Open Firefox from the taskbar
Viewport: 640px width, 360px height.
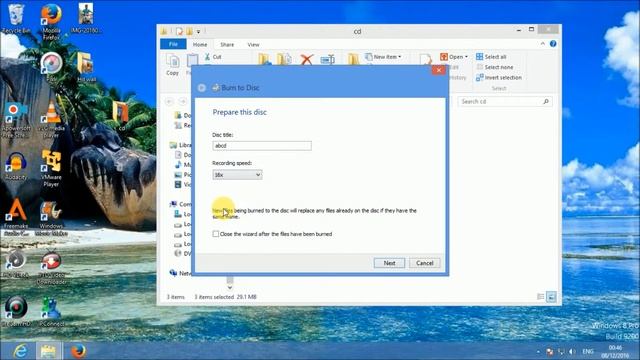78,351
